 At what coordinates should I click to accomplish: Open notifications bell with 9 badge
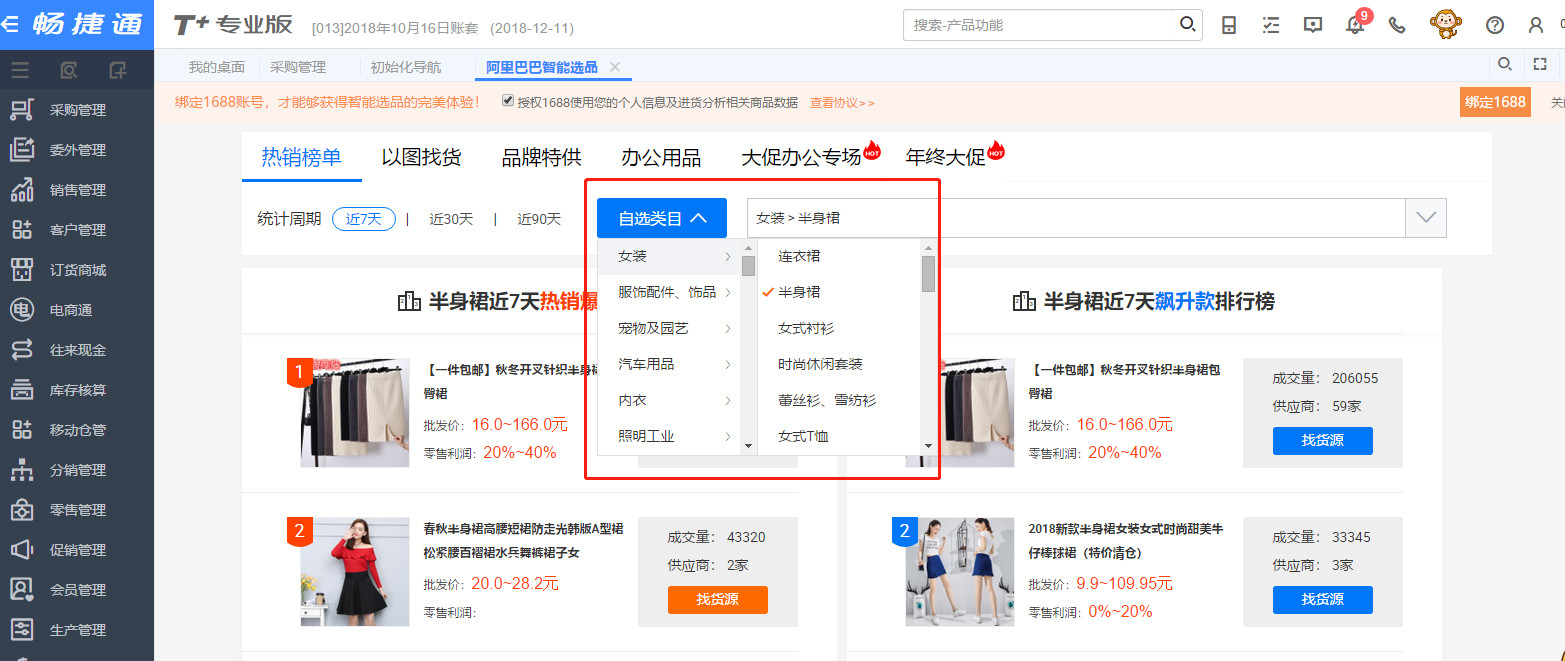click(x=1357, y=23)
